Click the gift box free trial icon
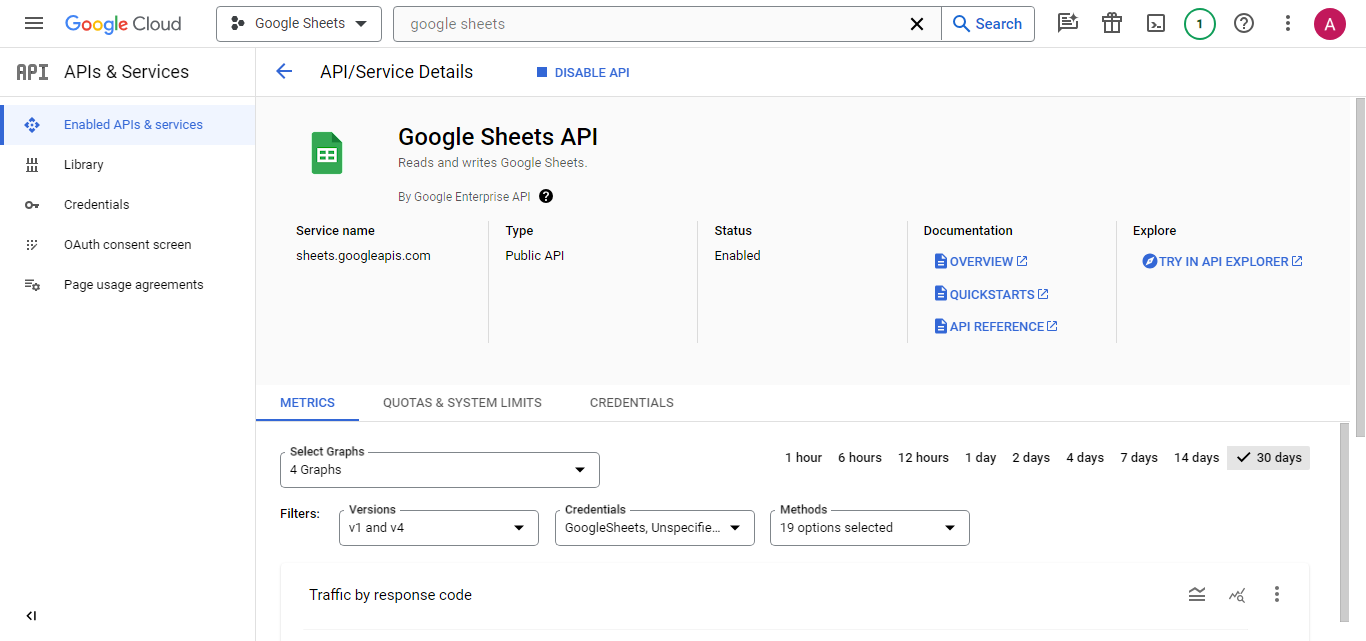This screenshot has width=1366, height=641. (1112, 24)
